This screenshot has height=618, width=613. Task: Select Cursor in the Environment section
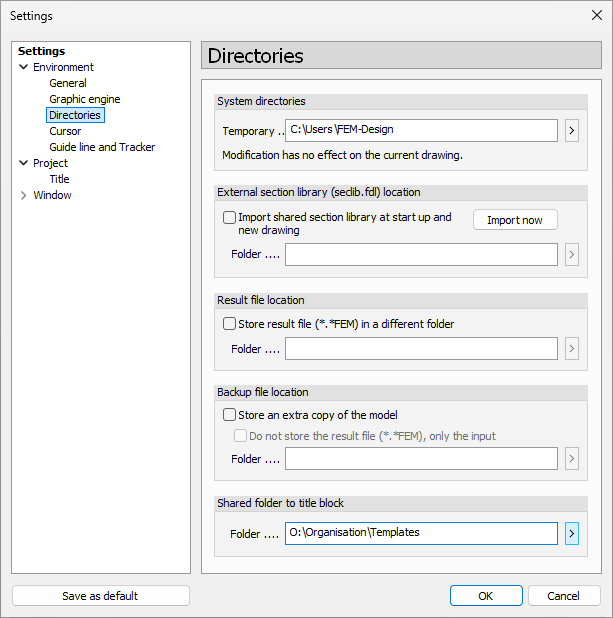coord(65,131)
